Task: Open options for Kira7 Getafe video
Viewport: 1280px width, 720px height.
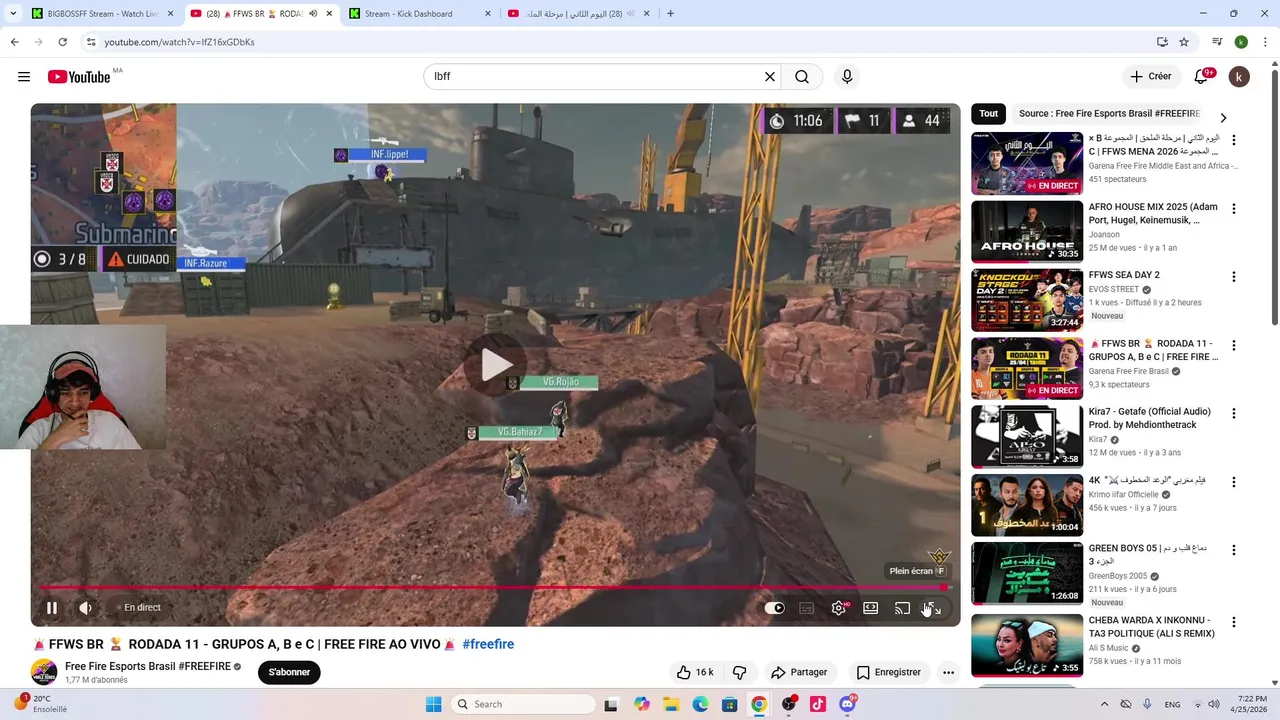Action: point(1233,413)
